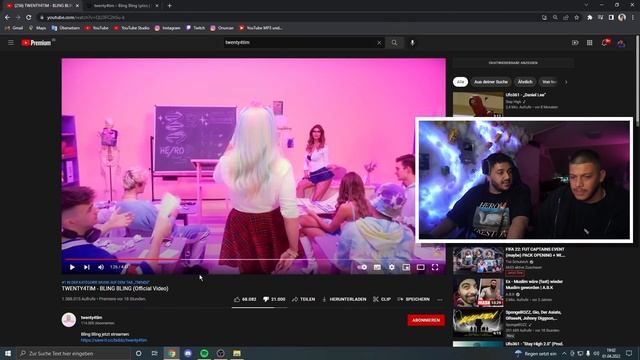Open the Chrome extensions puzzle icon
The height and width of the screenshot is (360, 640).
point(589,18)
